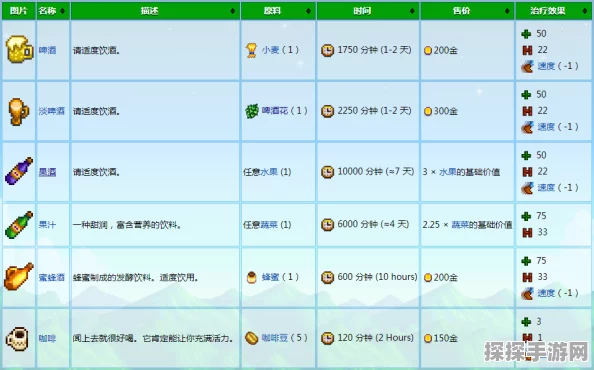Open the 咖啡 item link
Viewport: 594px width, 370px height.
[x=47, y=339]
